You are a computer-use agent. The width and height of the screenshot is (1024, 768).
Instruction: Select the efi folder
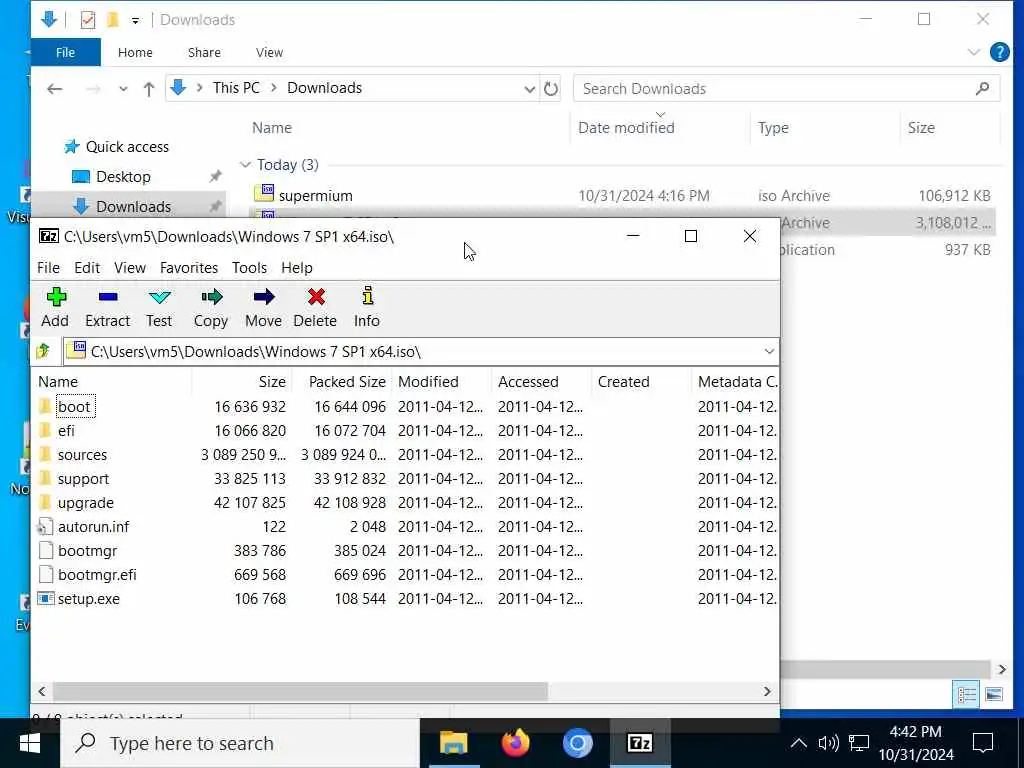pos(66,431)
